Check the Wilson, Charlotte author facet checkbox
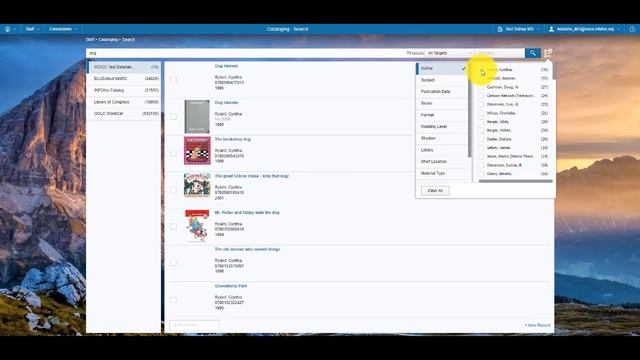Screen dimensions: 640x360 click(481, 113)
